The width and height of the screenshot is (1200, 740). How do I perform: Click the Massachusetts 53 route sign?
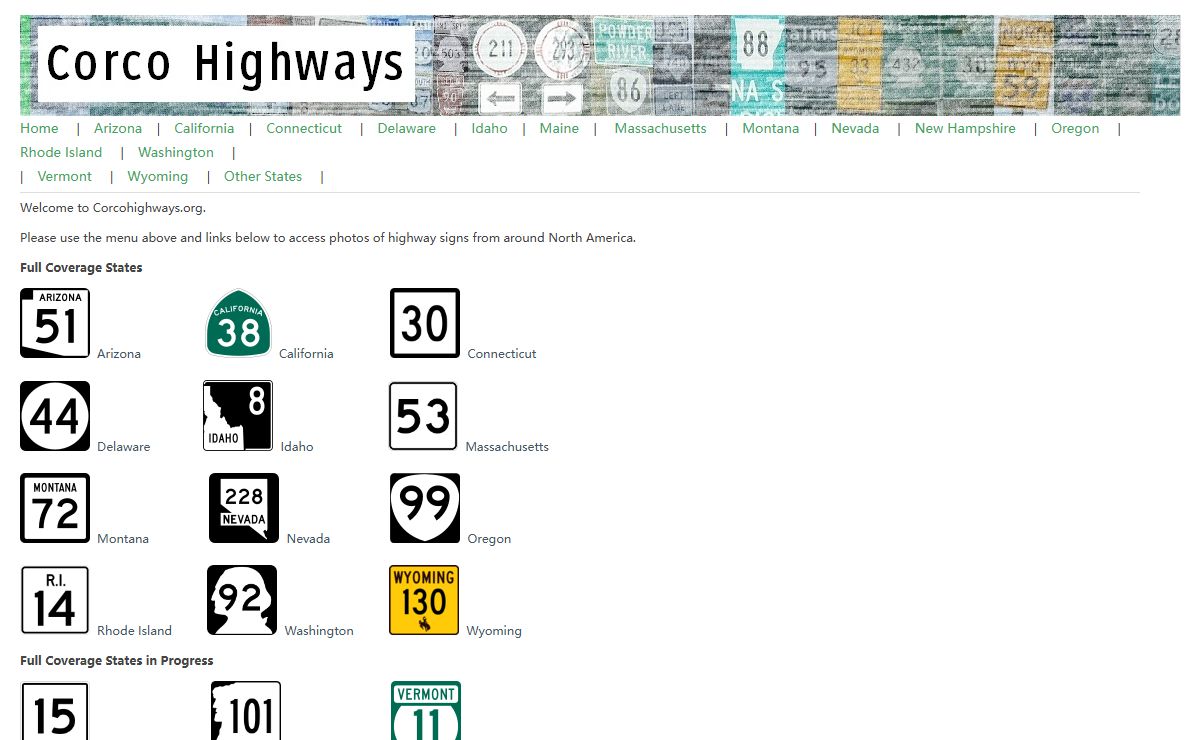click(x=423, y=416)
